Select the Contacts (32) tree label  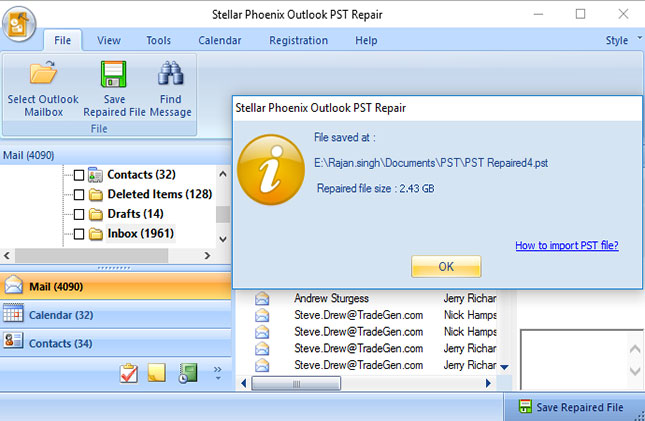pyautogui.click(x=141, y=174)
